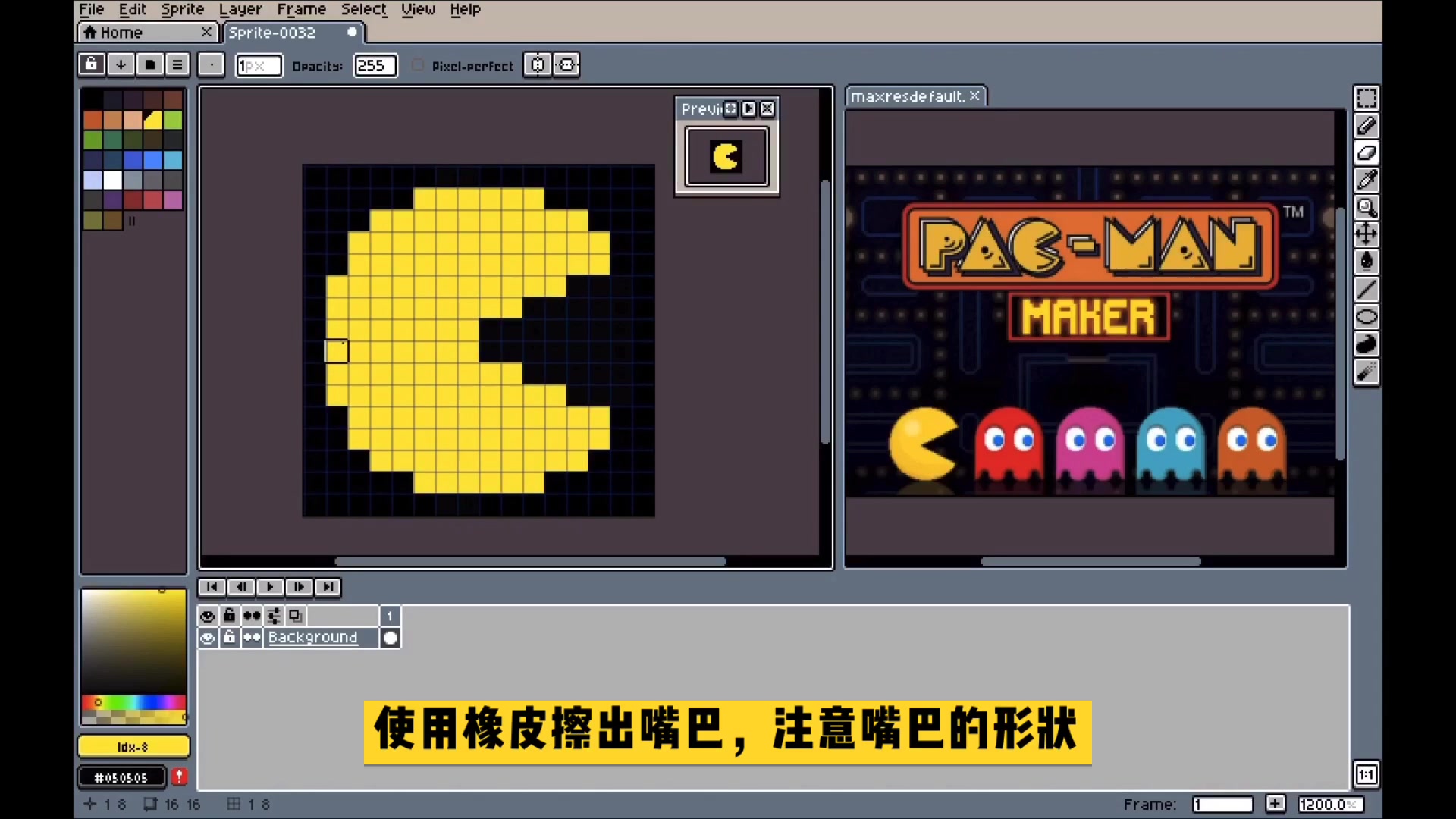Open the Select menu
Image resolution: width=1456 pixels, height=819 pixels.
click(363, 9)
